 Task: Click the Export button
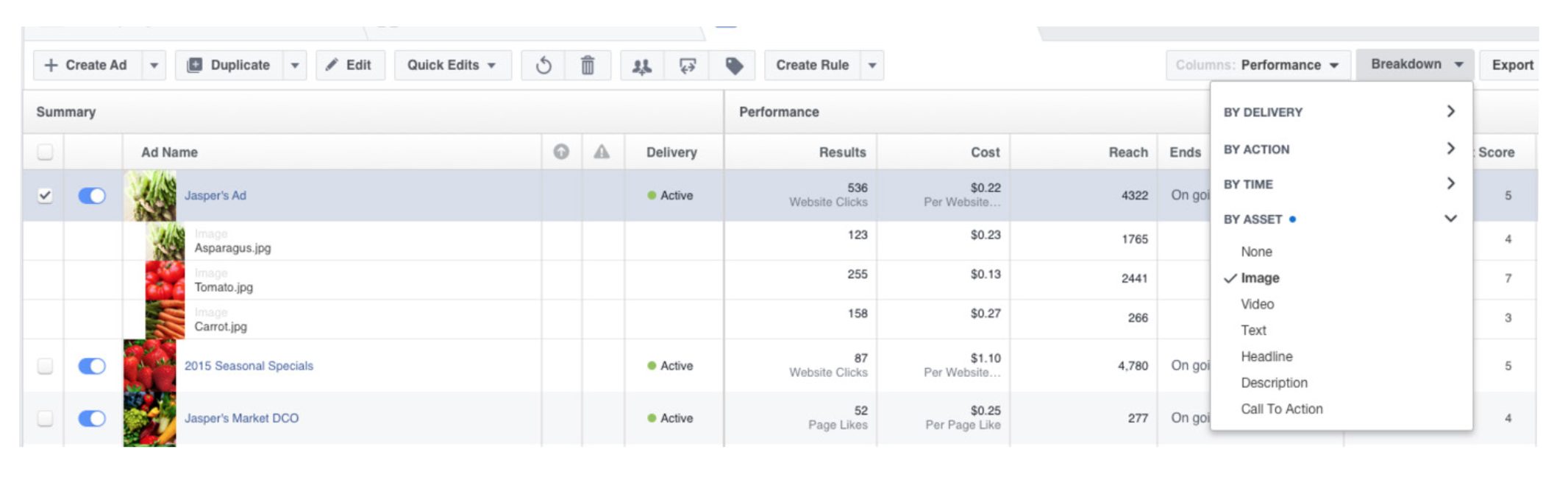pyautogui.click(x=1511, y=66)
